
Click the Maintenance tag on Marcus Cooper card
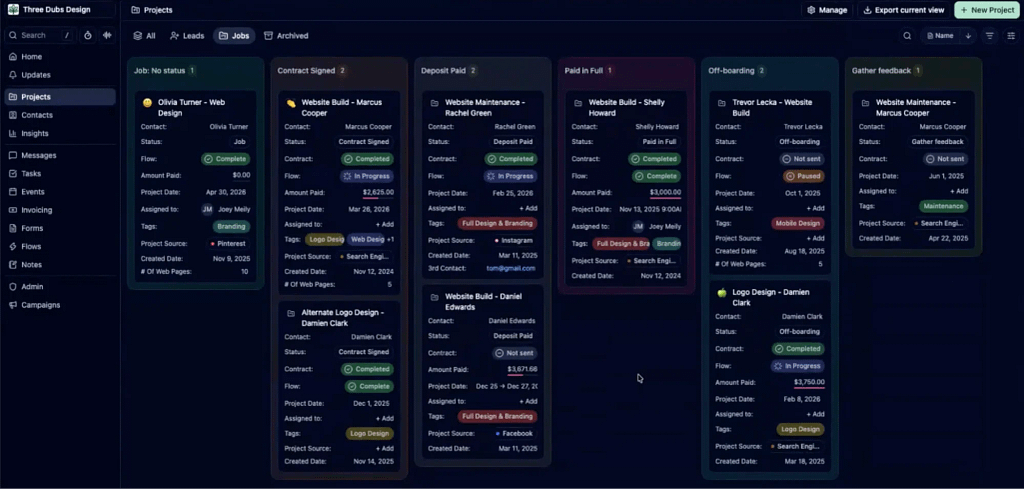943,206
